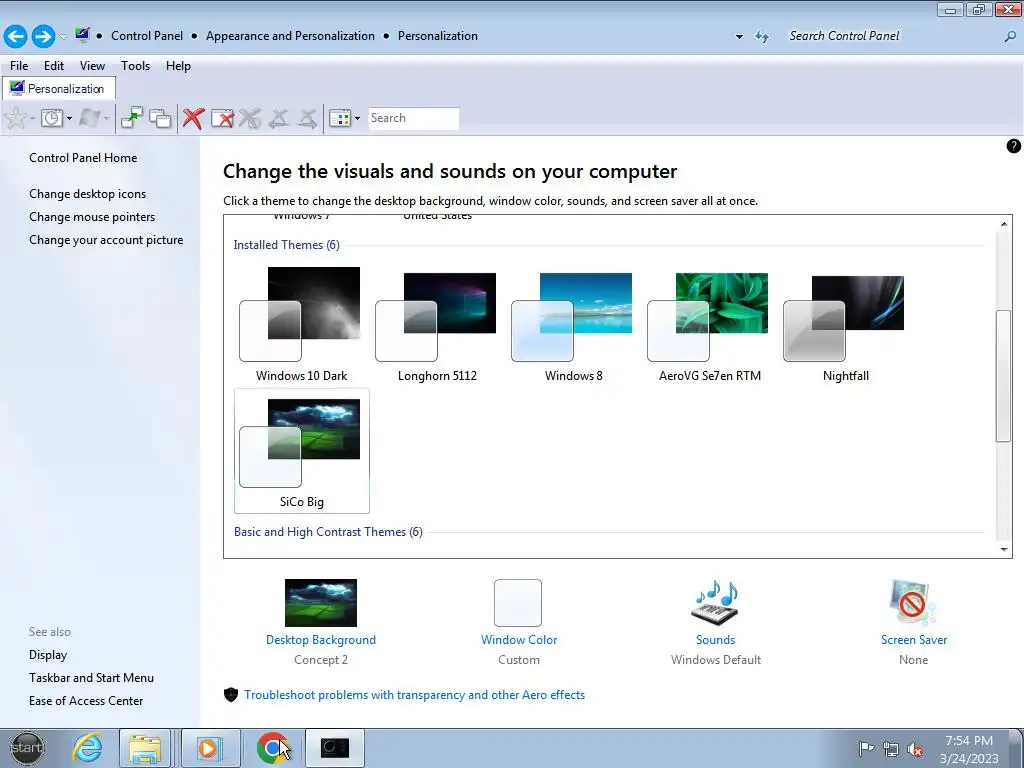This screenshot has width=1024, height=768.
Task: Open the View menu
Action: (x=92, y=66)
